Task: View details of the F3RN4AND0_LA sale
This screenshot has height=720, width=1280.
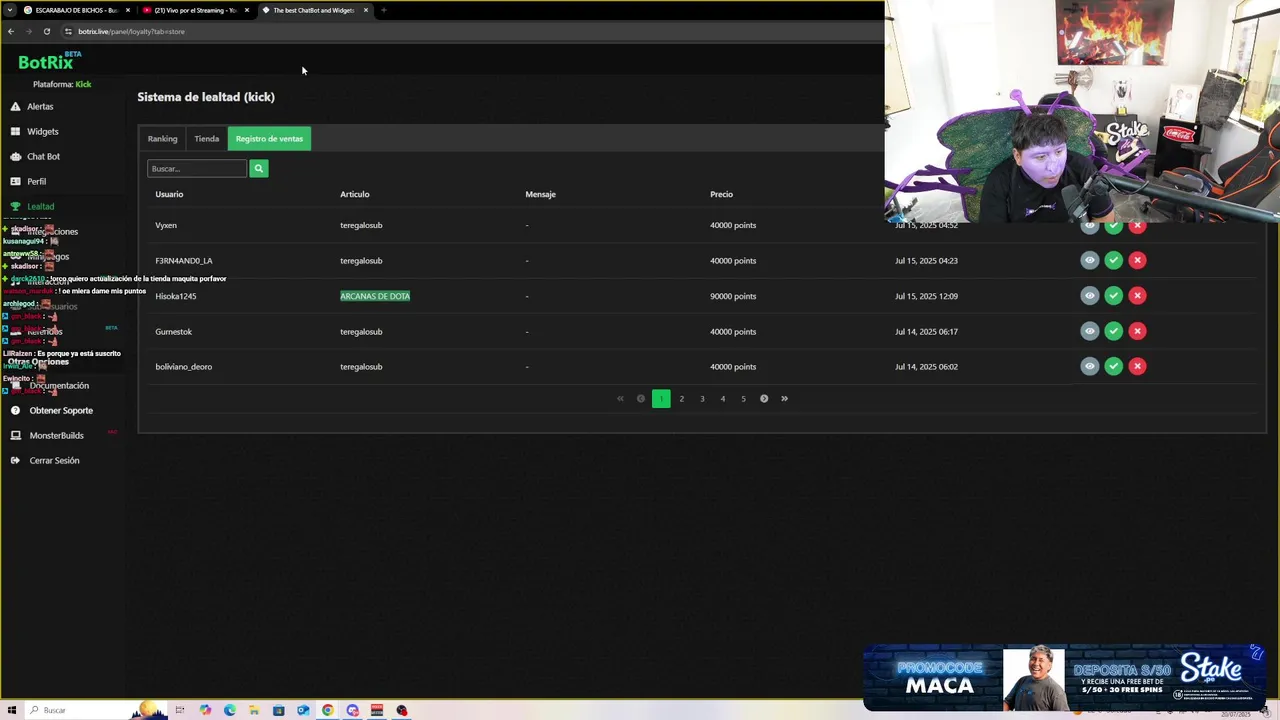Action: pyautogui.click(x=1090, y=260)
